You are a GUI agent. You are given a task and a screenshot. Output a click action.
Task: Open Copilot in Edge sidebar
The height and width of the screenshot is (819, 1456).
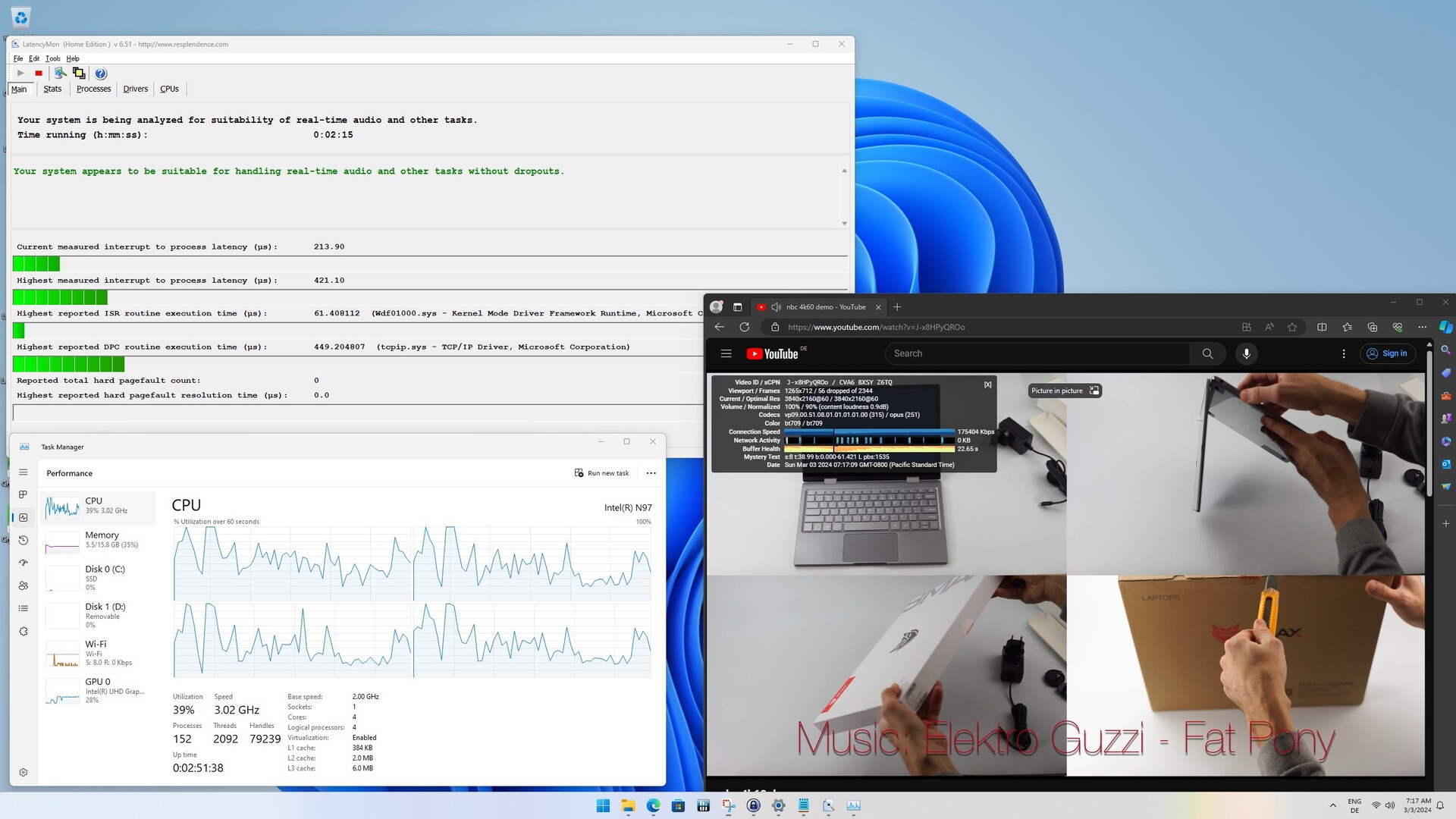pos(1445,327)
